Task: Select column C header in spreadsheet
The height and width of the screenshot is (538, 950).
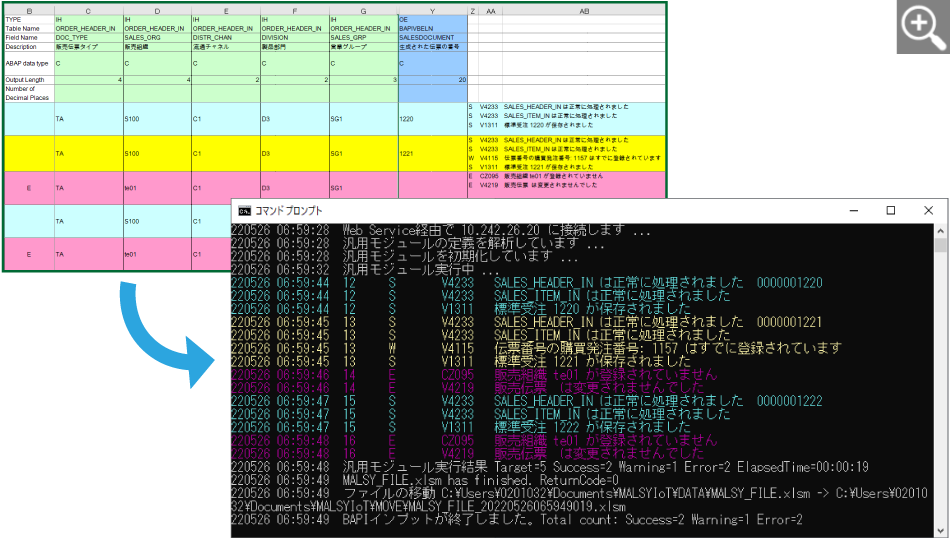Action: click(88, 11)
